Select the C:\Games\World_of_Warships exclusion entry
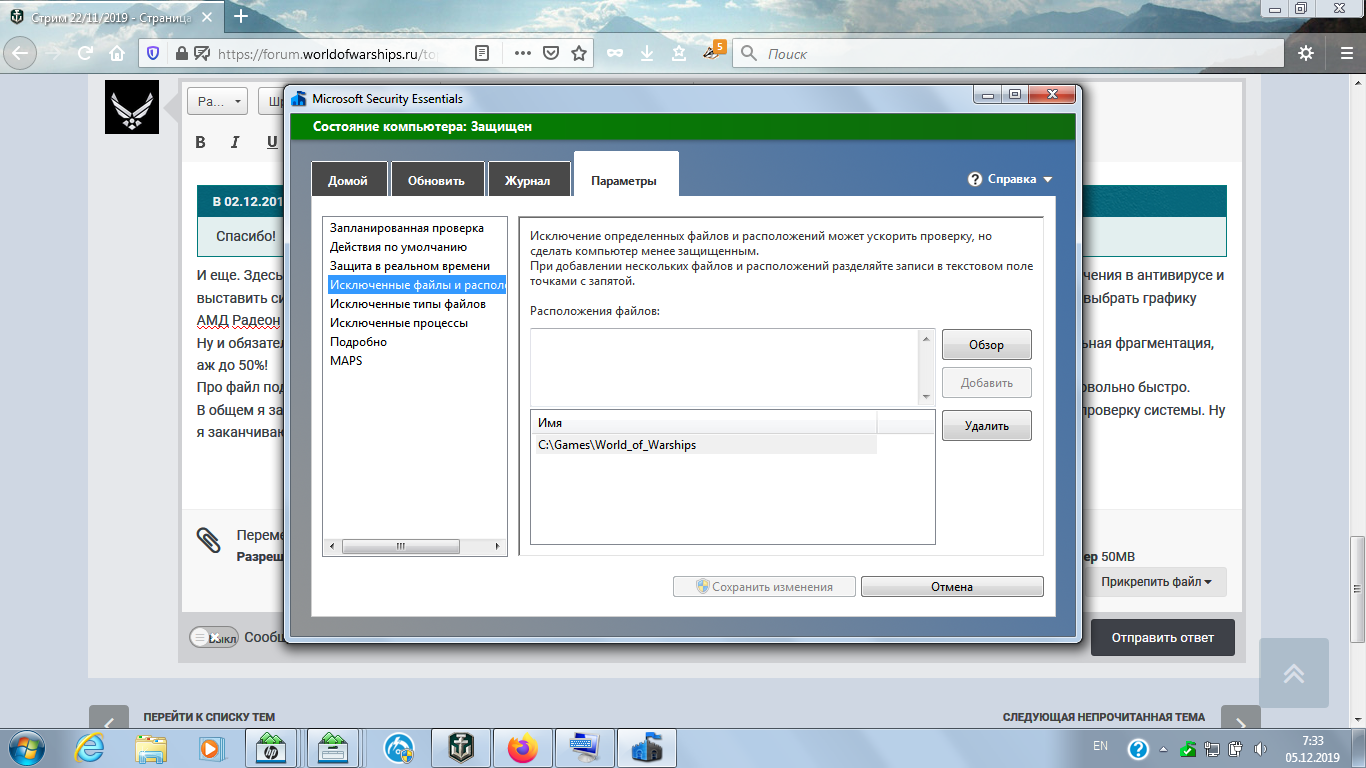Image resolution: width=1366 pixels, height=768 pixels. click(x=617, y=445)
